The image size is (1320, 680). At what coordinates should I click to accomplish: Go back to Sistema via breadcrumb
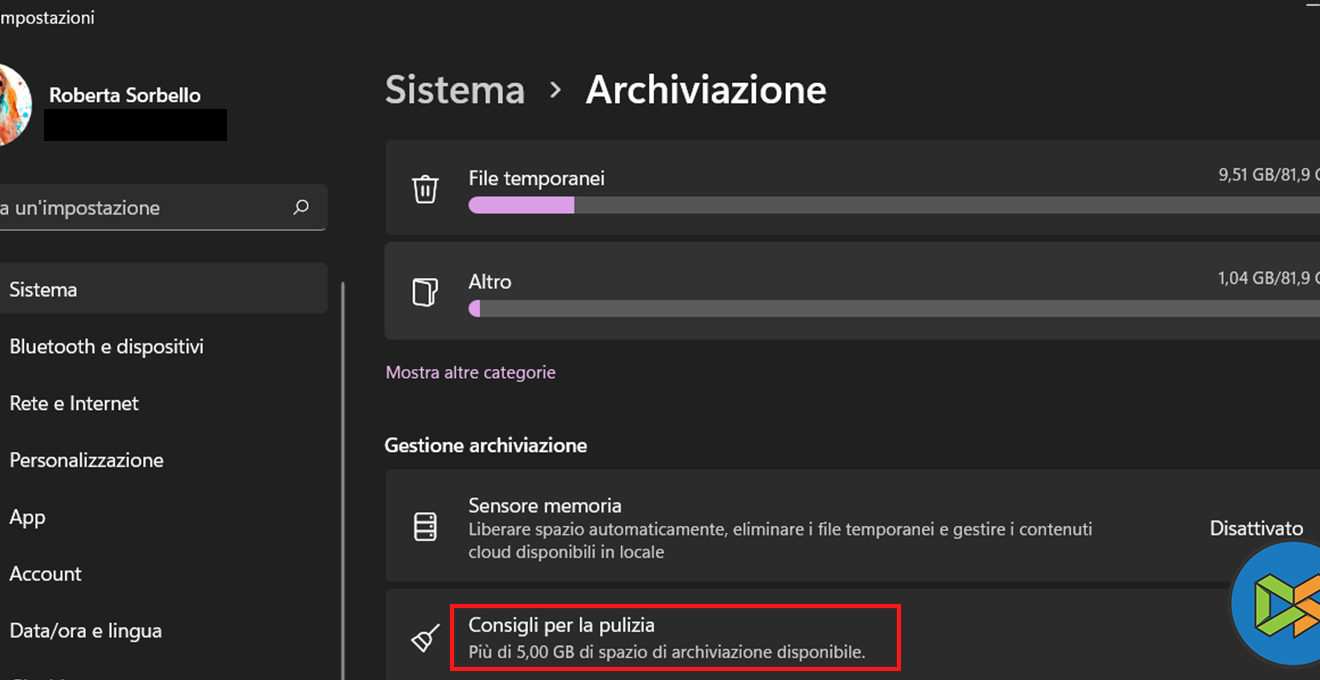tap(454, 90)
